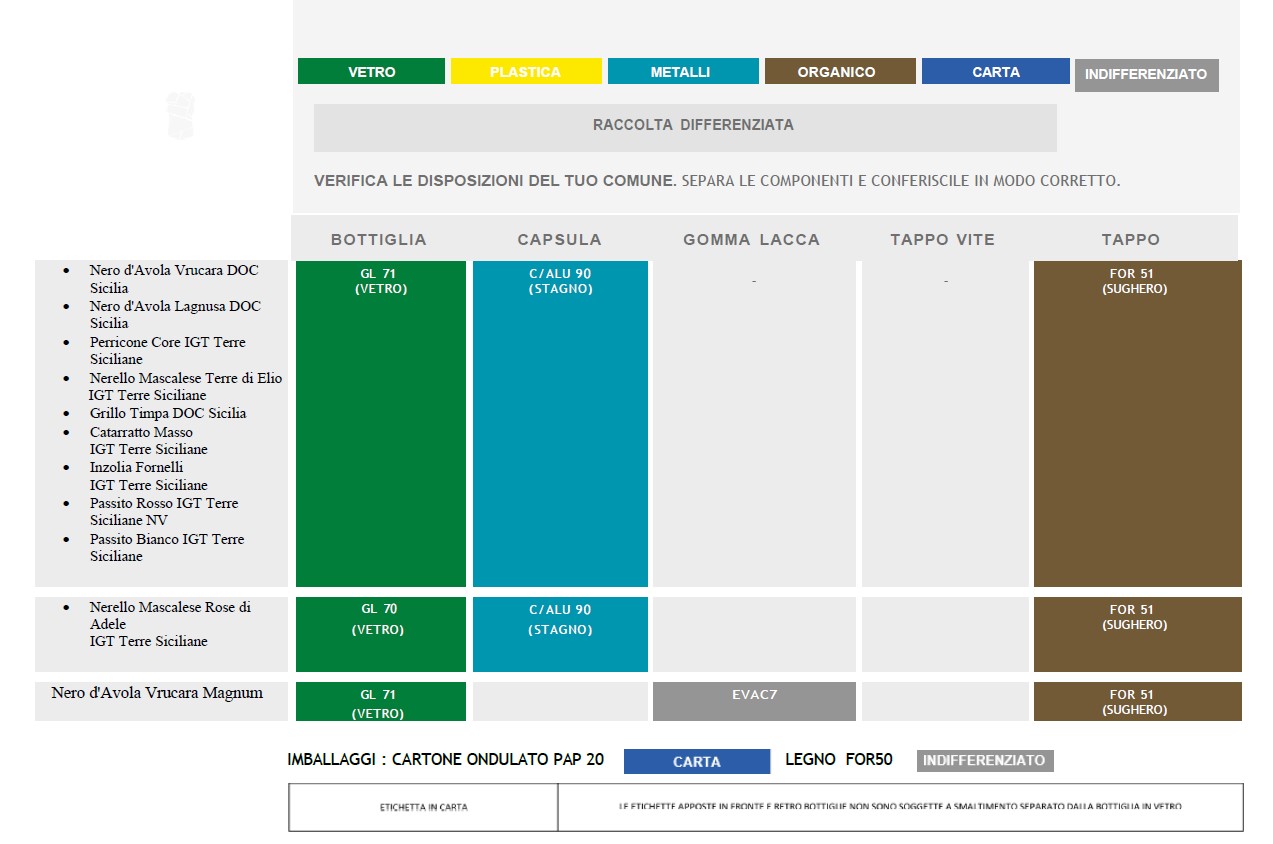1273x844 pixels.
Task: Click 'Nero d'Avola Vrucara DOC Sicilia' in the wine list
Action: point(174,279)
